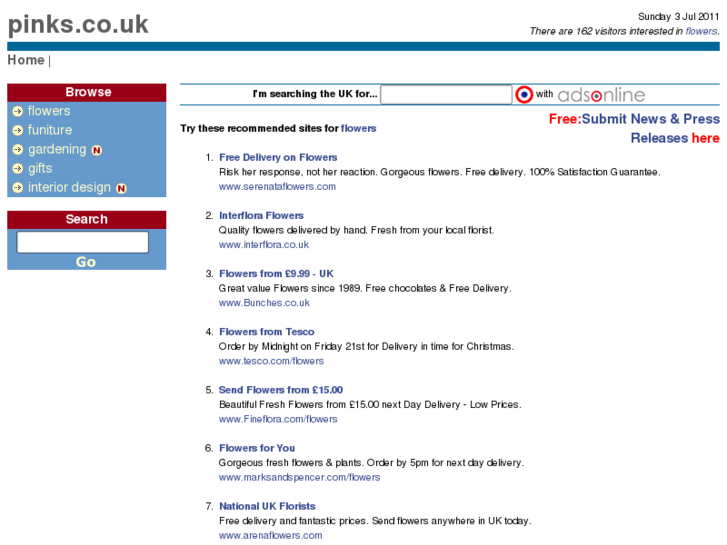Image resolution: width=727 pixels, height=545 pixels.
Task: Click the date Sunday 3 Jul 2011
Action: (678, 17)
